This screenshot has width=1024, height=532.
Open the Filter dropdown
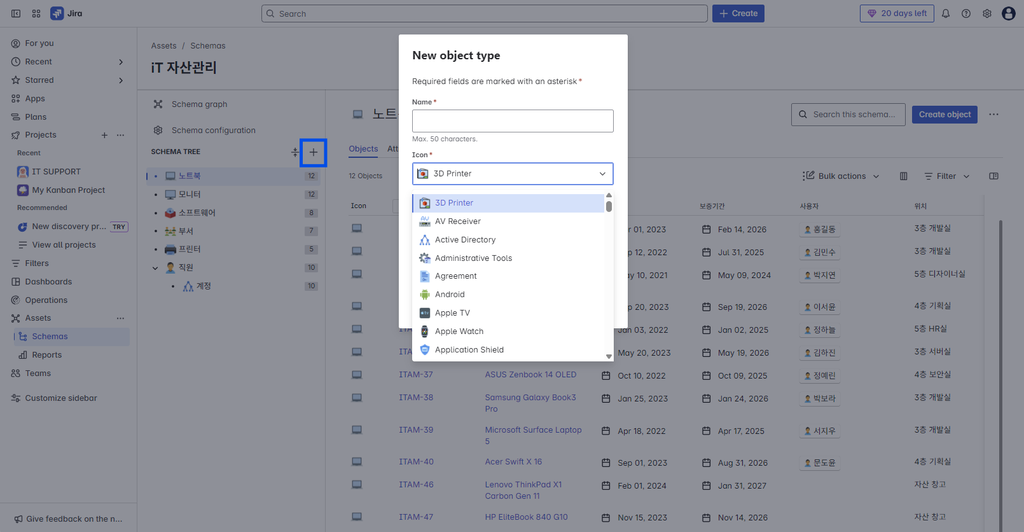coord(947,176)
